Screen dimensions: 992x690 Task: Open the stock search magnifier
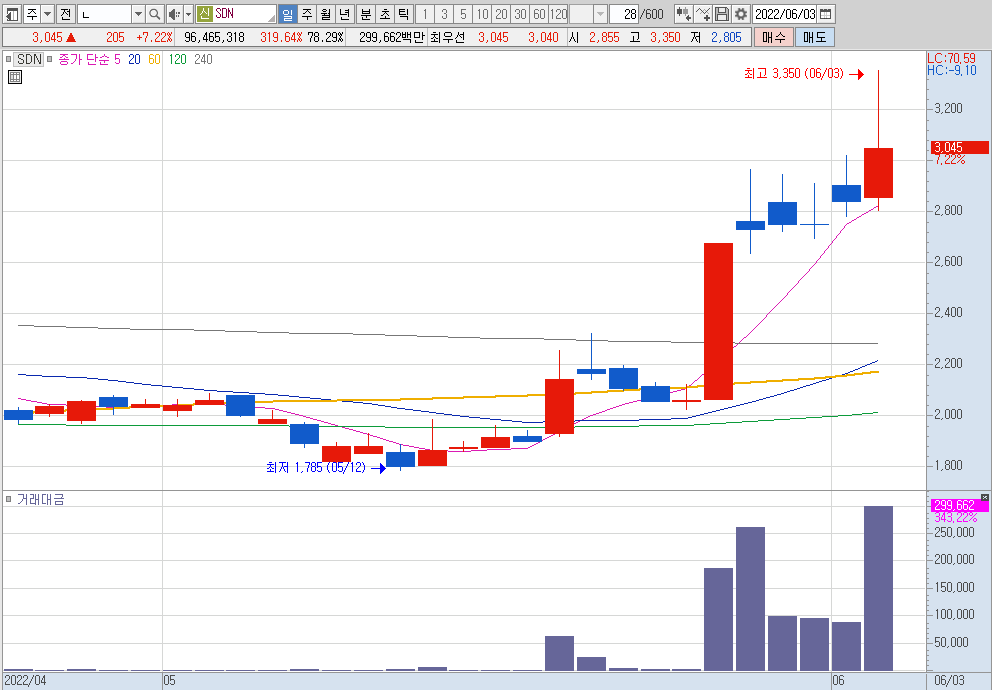pos(154,14)
